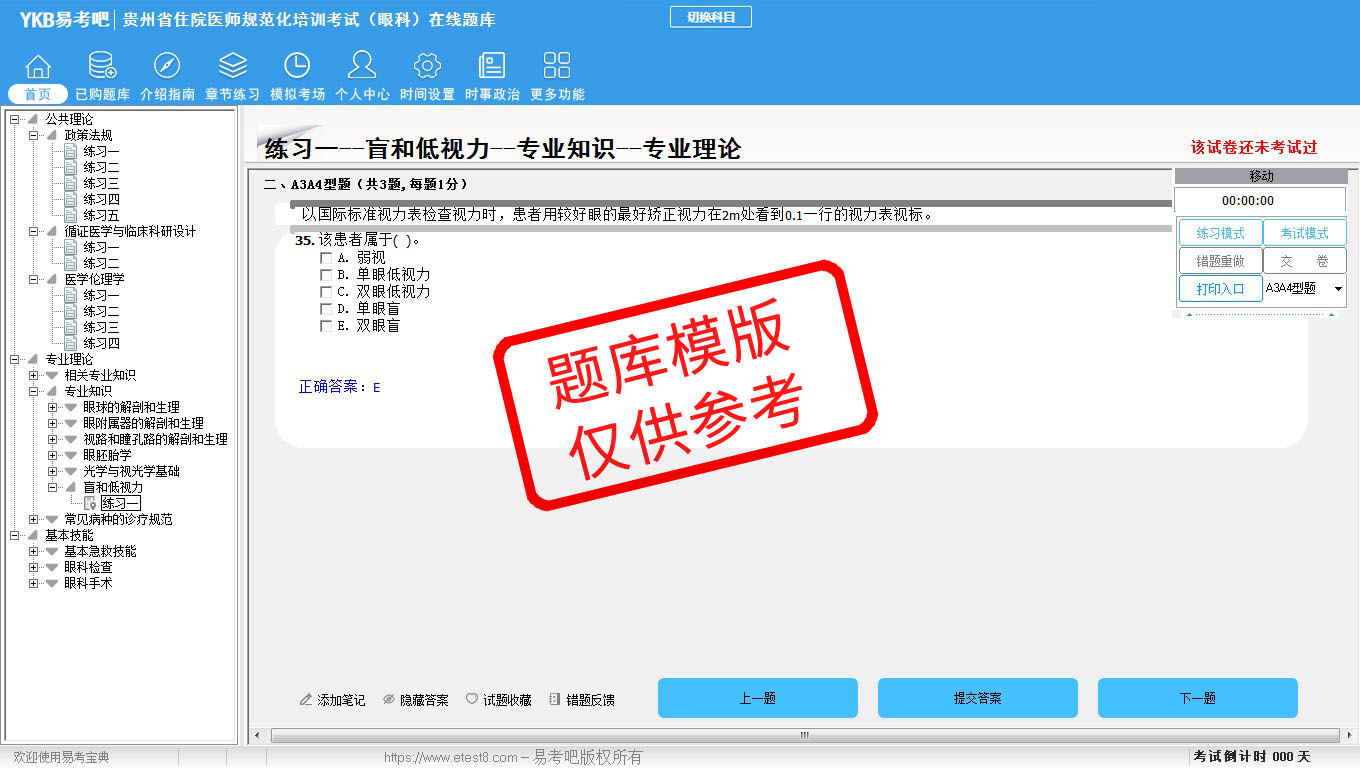Collapse the 政策法规 tree node
1360x768 pixels.
[34, 135]
